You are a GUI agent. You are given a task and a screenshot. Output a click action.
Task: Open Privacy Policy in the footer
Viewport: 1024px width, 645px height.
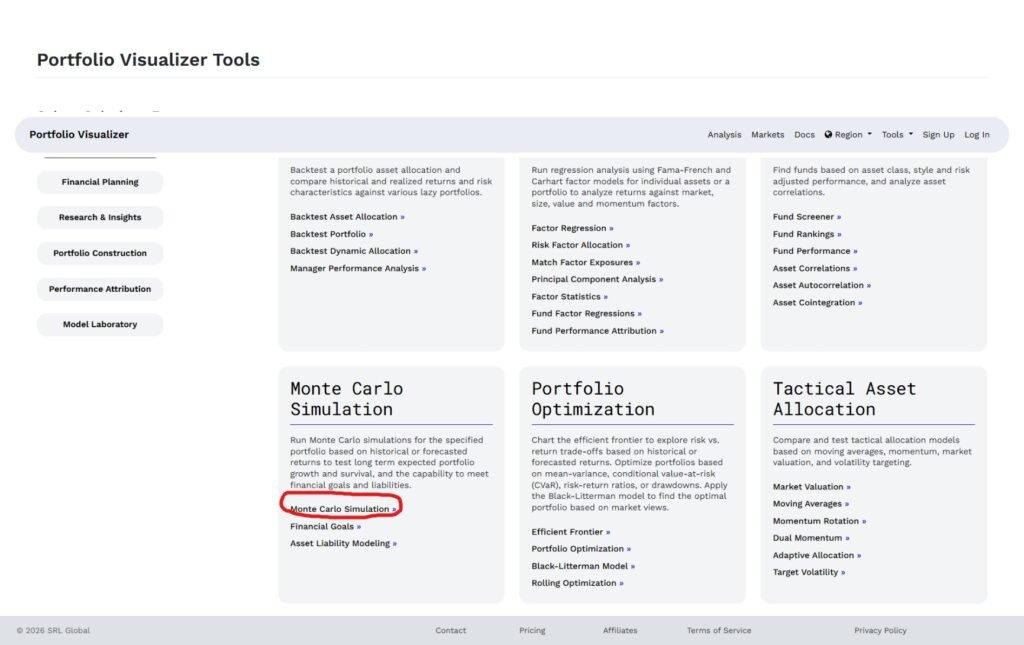880,631
